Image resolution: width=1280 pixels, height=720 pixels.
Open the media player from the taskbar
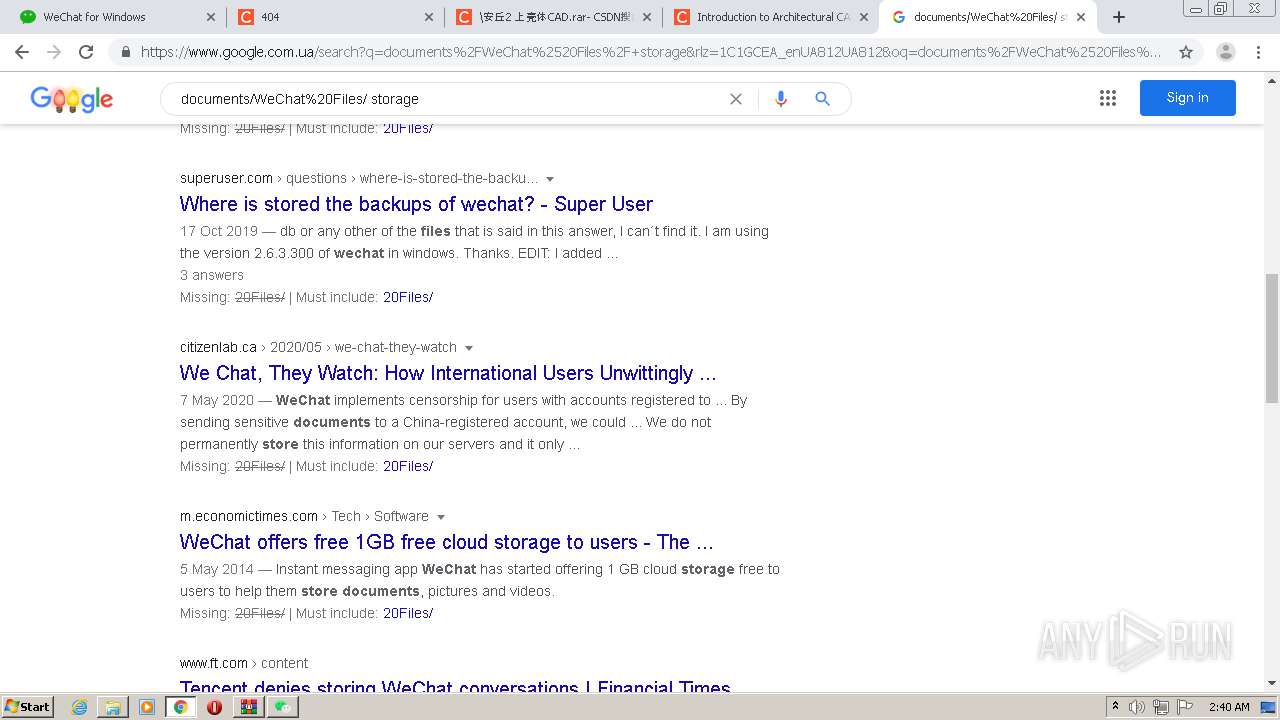tap(147, 707)
